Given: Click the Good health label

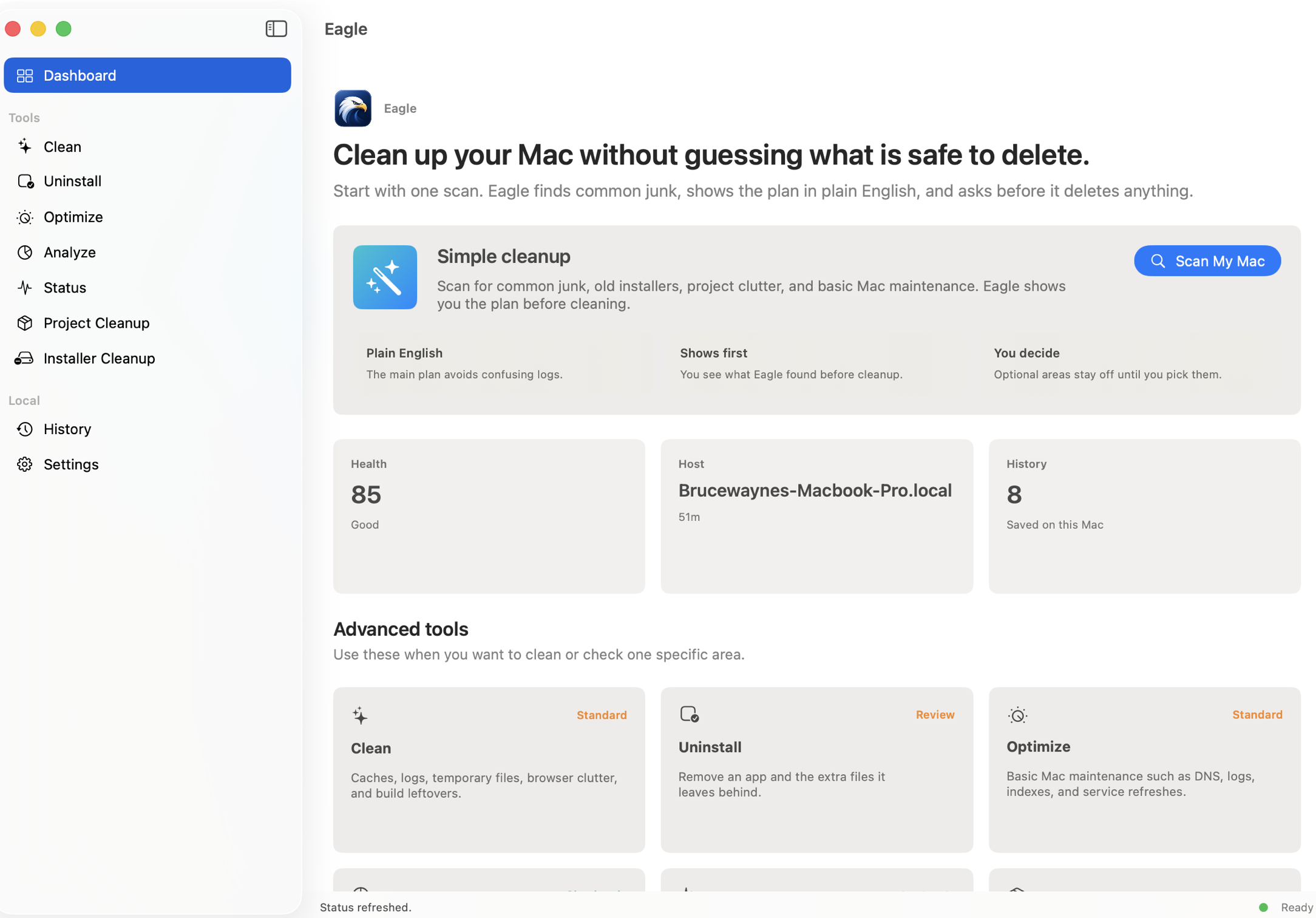Looking at the screenshot, I should point(365,524).
